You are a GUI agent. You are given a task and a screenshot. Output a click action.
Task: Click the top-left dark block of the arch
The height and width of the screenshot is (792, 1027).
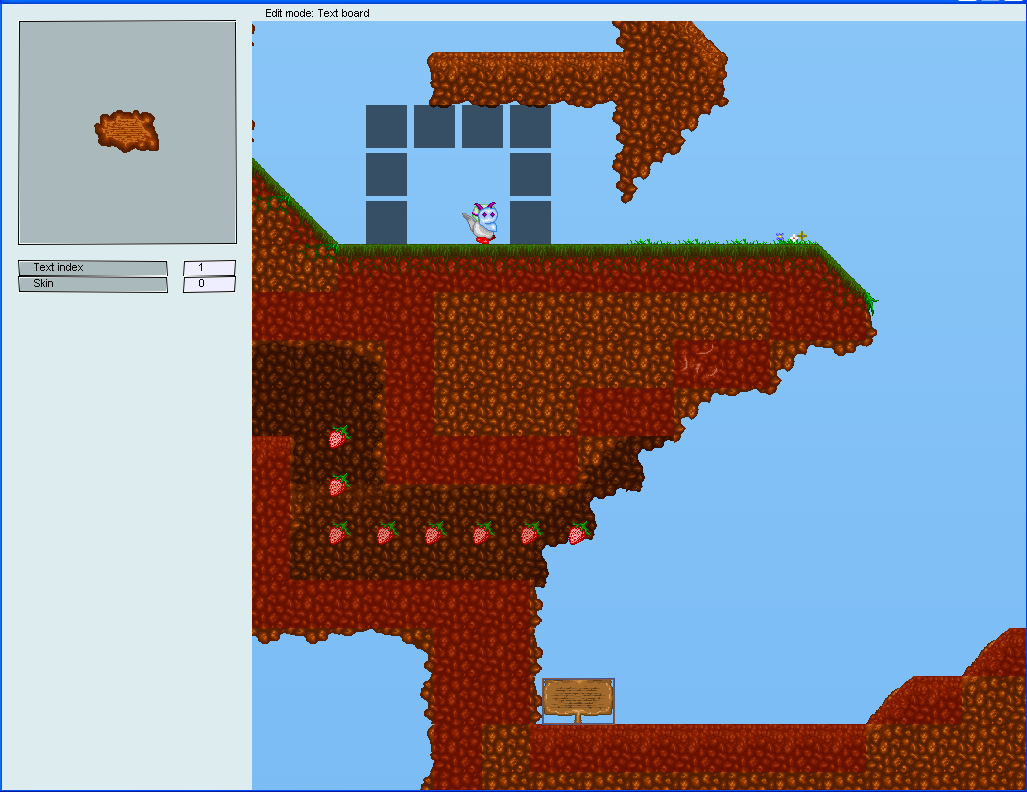tap(386, 126)
